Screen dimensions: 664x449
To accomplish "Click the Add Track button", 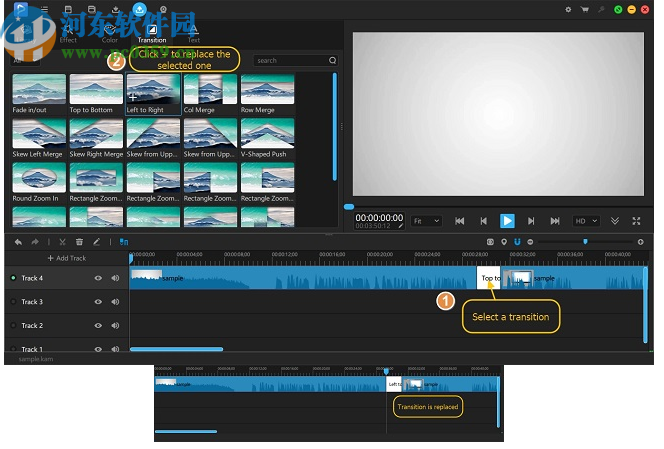I will coord(67,259).
